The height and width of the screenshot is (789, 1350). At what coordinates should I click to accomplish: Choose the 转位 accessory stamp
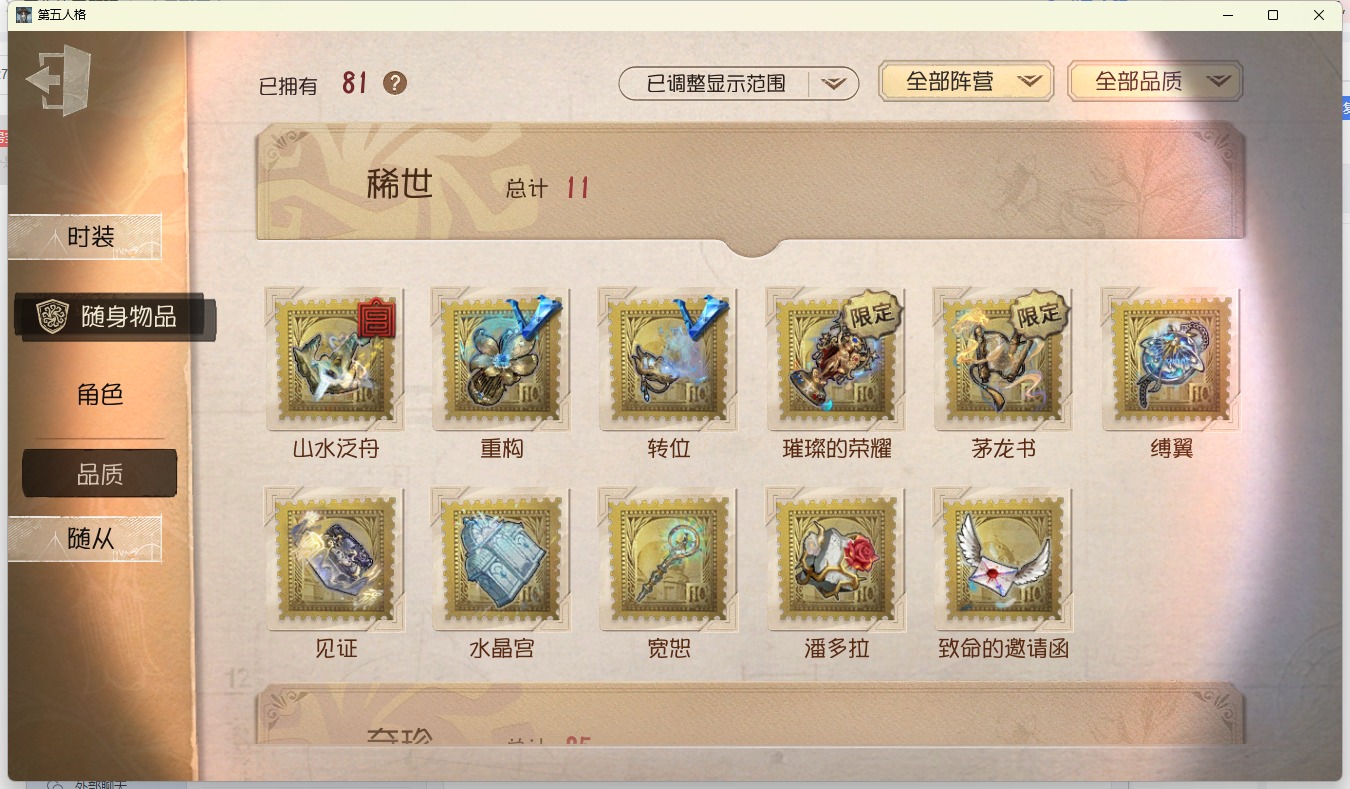tap(668, 360)
